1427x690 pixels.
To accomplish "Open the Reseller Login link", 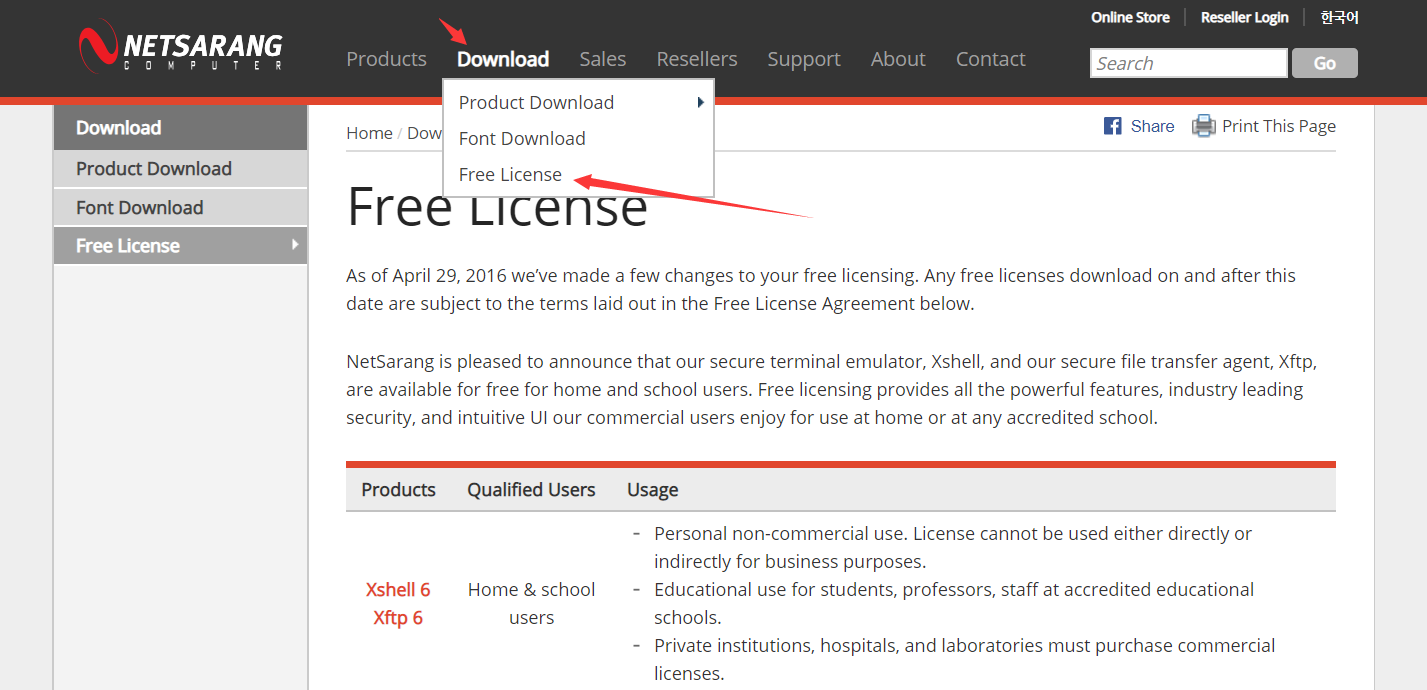I will pyautogui.click(x=1244, y=17).
